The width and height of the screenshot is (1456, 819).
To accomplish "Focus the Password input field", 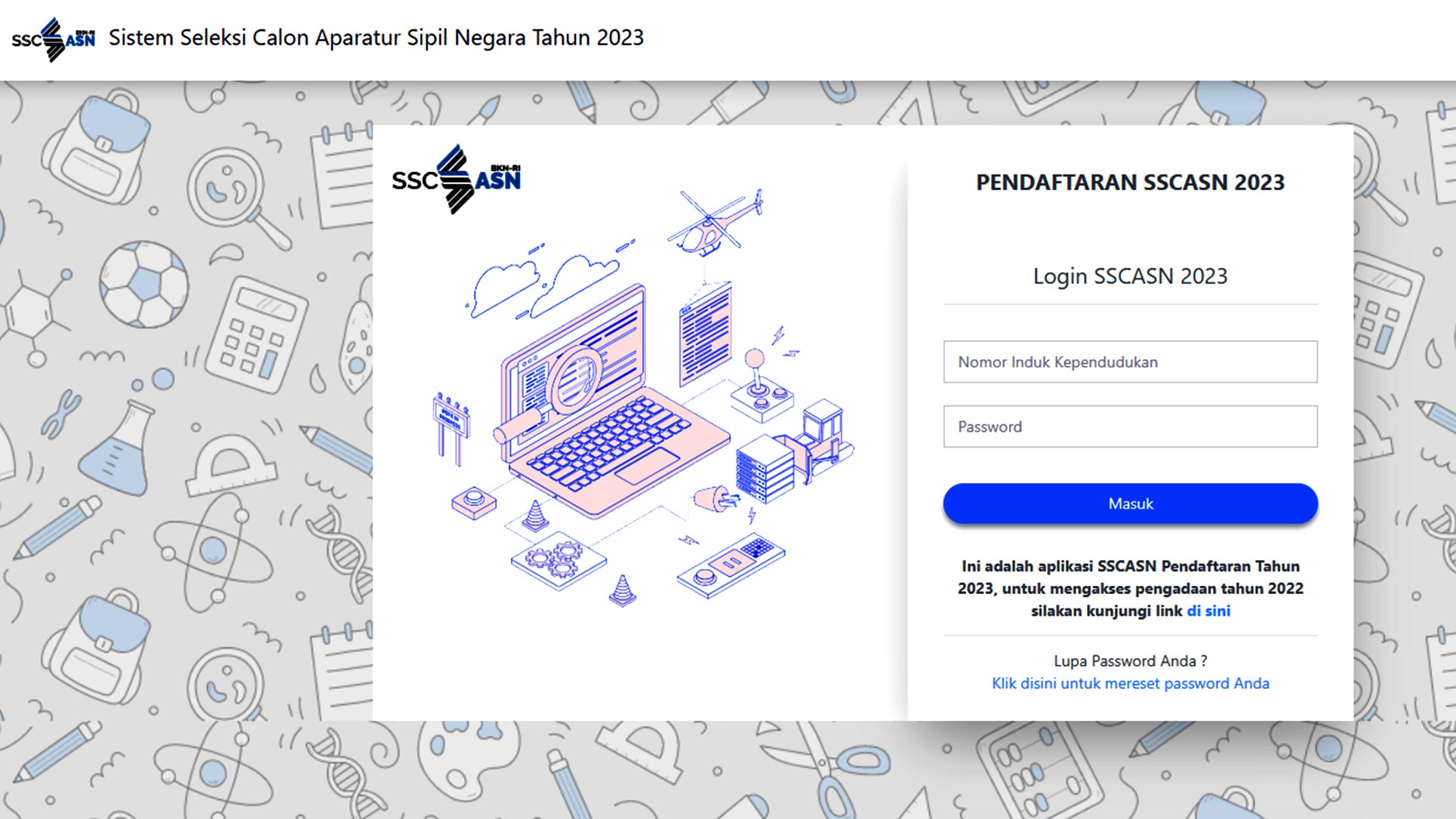I will tap(1130, 426).
